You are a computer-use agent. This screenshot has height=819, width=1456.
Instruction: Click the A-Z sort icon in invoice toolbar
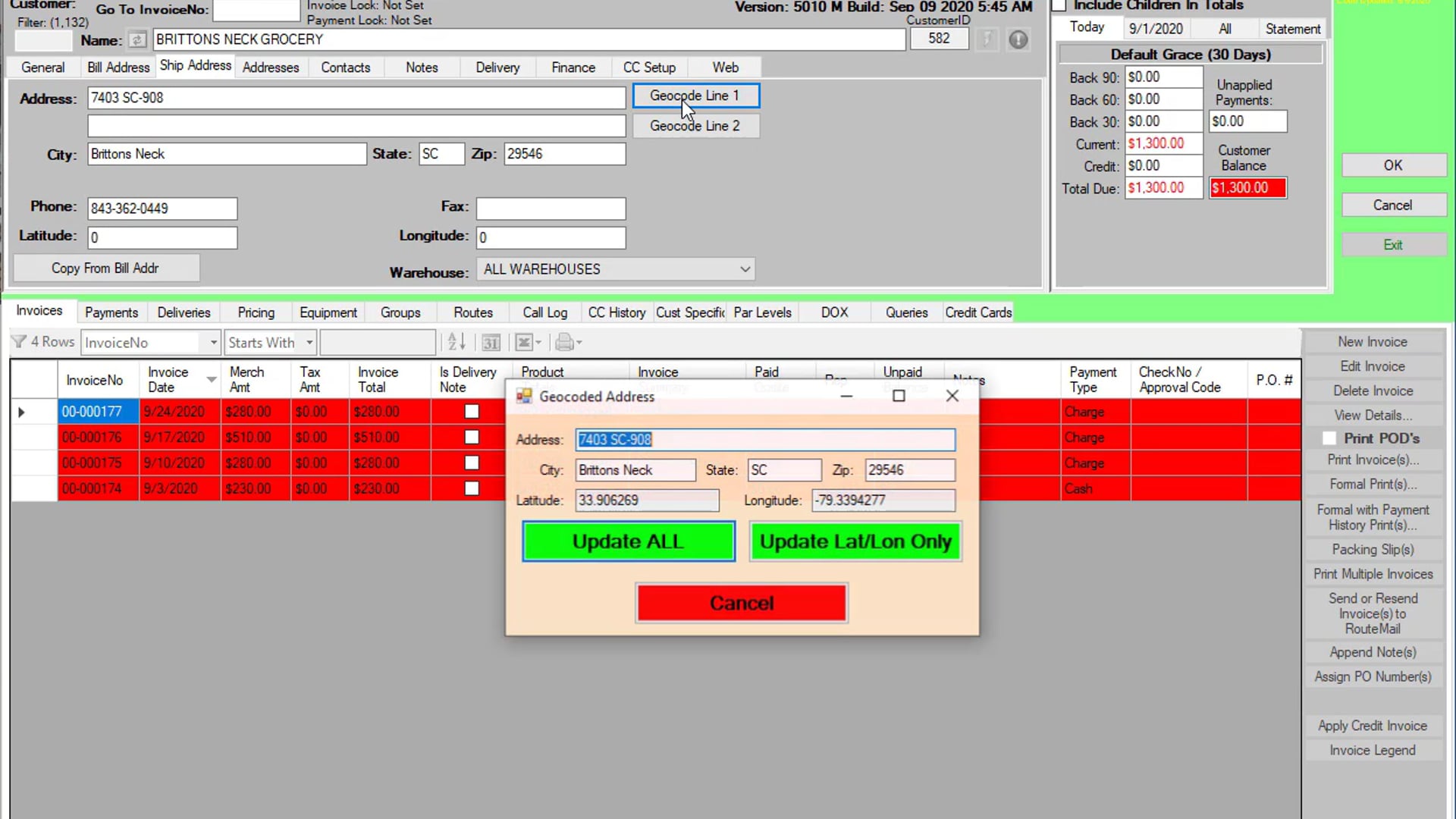click(x=456, y=343)
